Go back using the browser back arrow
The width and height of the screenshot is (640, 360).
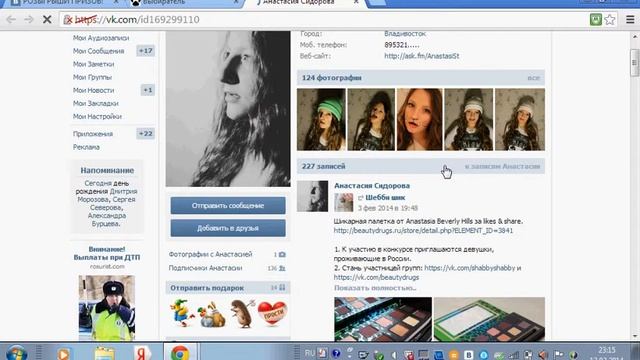coord(11,20)
